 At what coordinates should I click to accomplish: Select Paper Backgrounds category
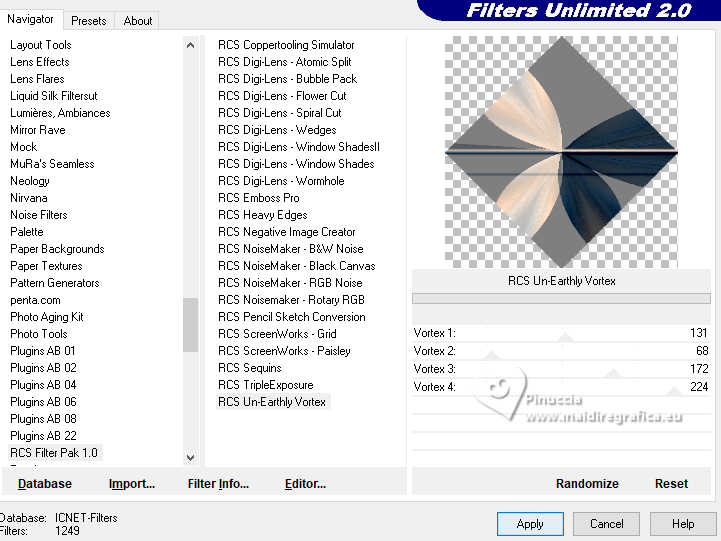57,249
